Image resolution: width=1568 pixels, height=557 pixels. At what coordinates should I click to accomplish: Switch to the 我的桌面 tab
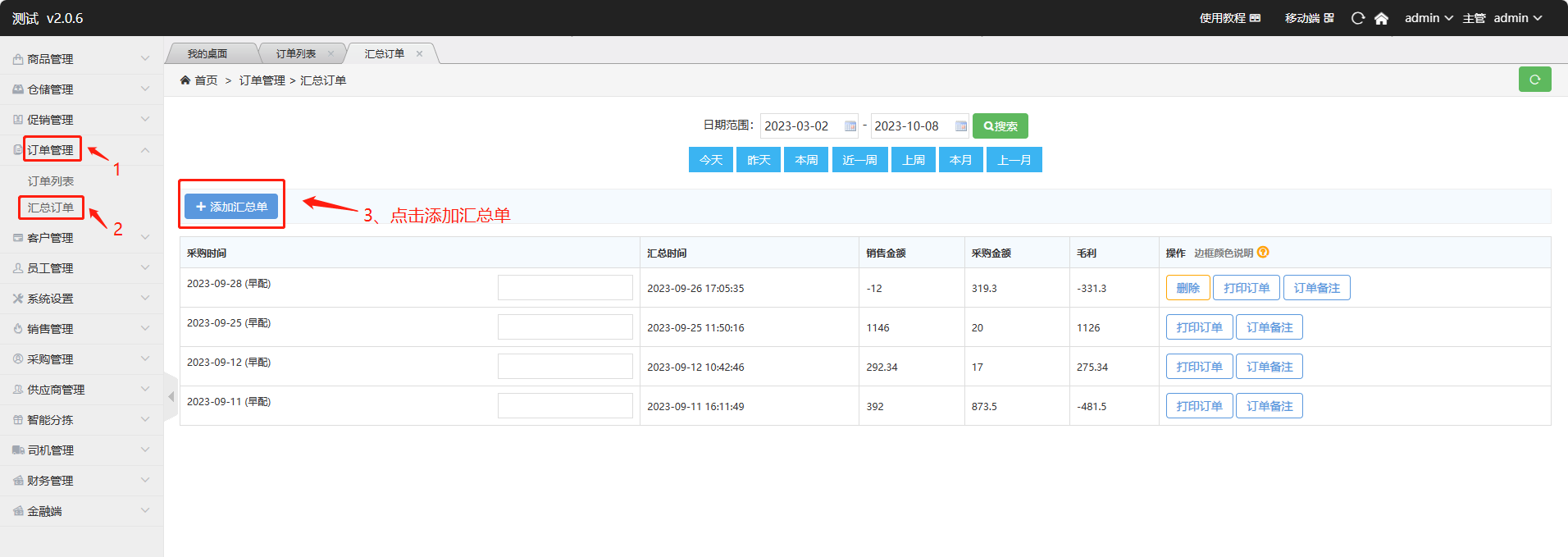click(207, 54)
